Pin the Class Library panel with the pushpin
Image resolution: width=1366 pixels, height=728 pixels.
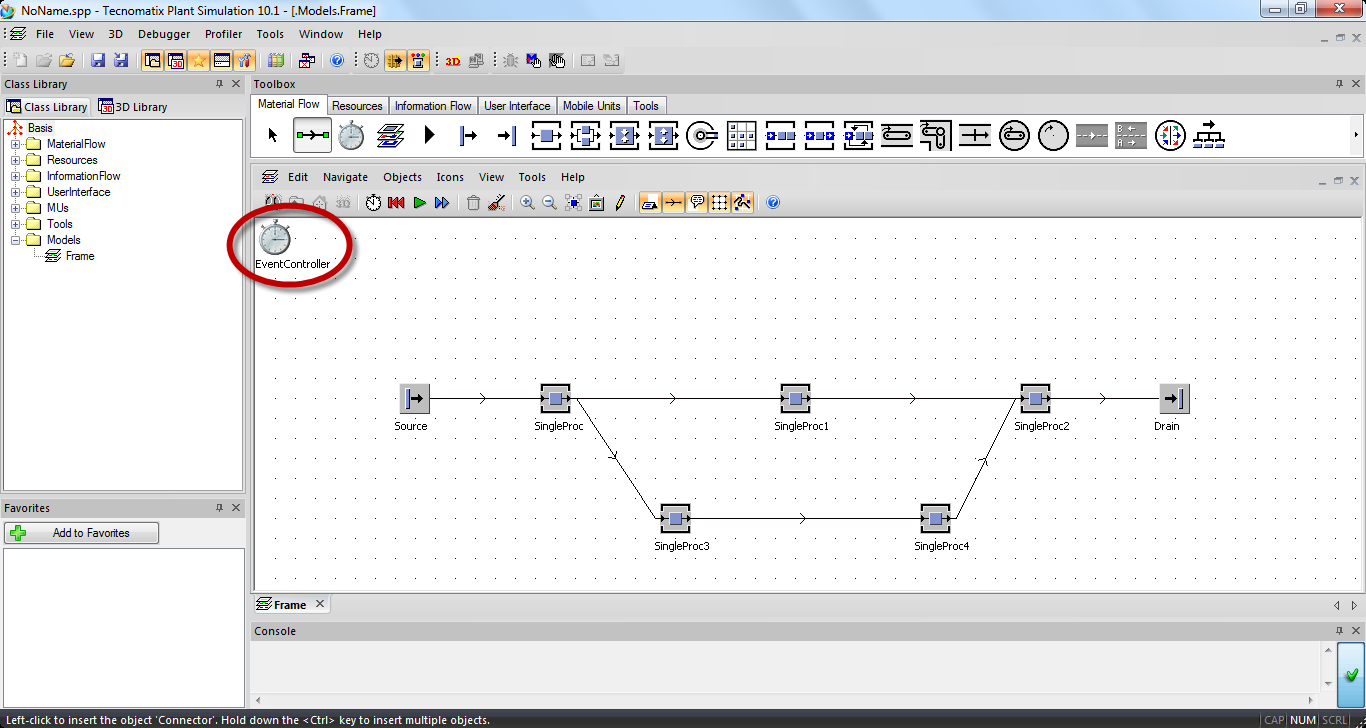(x=220, y=84)
